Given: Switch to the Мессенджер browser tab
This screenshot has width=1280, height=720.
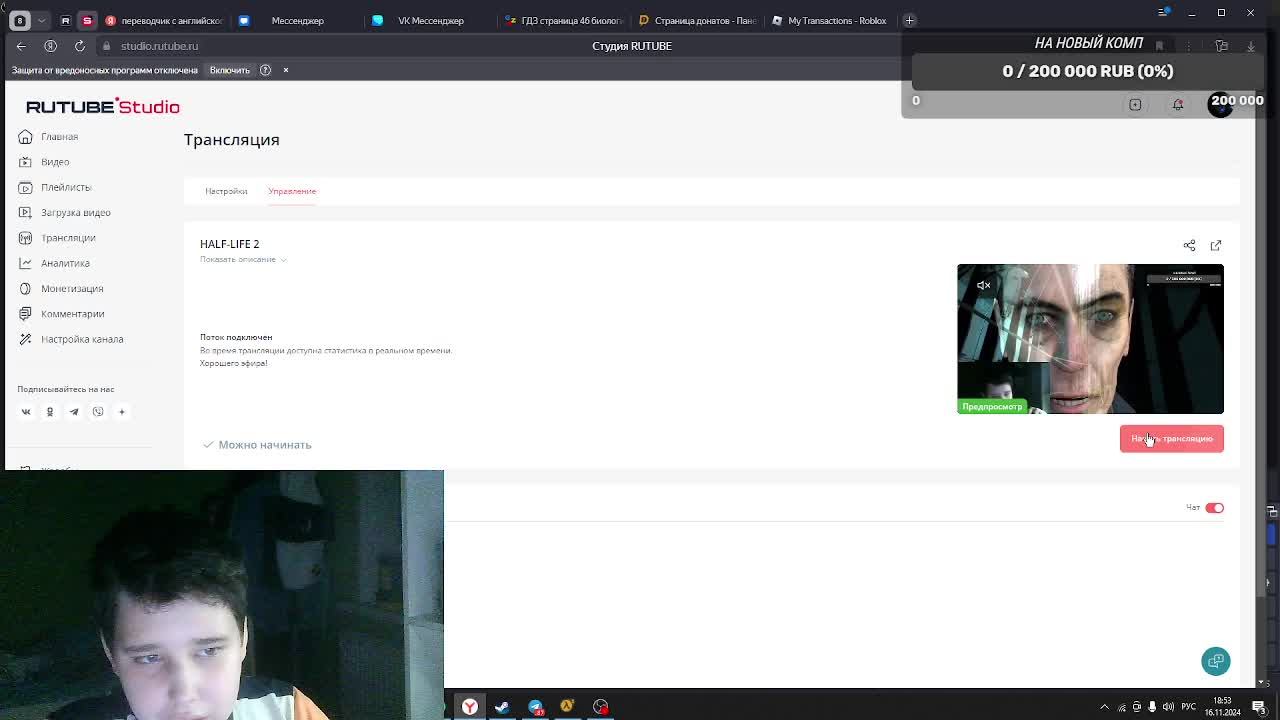Looking at the screenshot, I should tap(296, 20).
